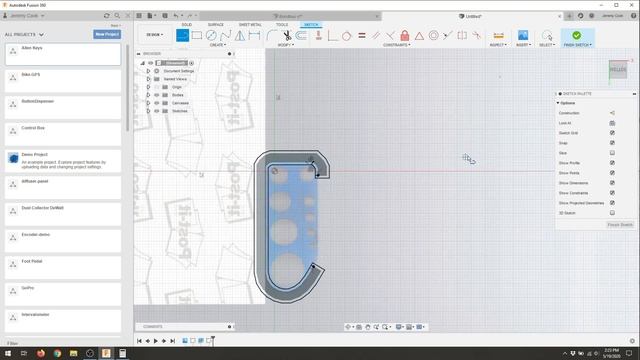Toggle Show Projected Geometries checkbox
The image size is (640, 360).
tap(612, 203)
